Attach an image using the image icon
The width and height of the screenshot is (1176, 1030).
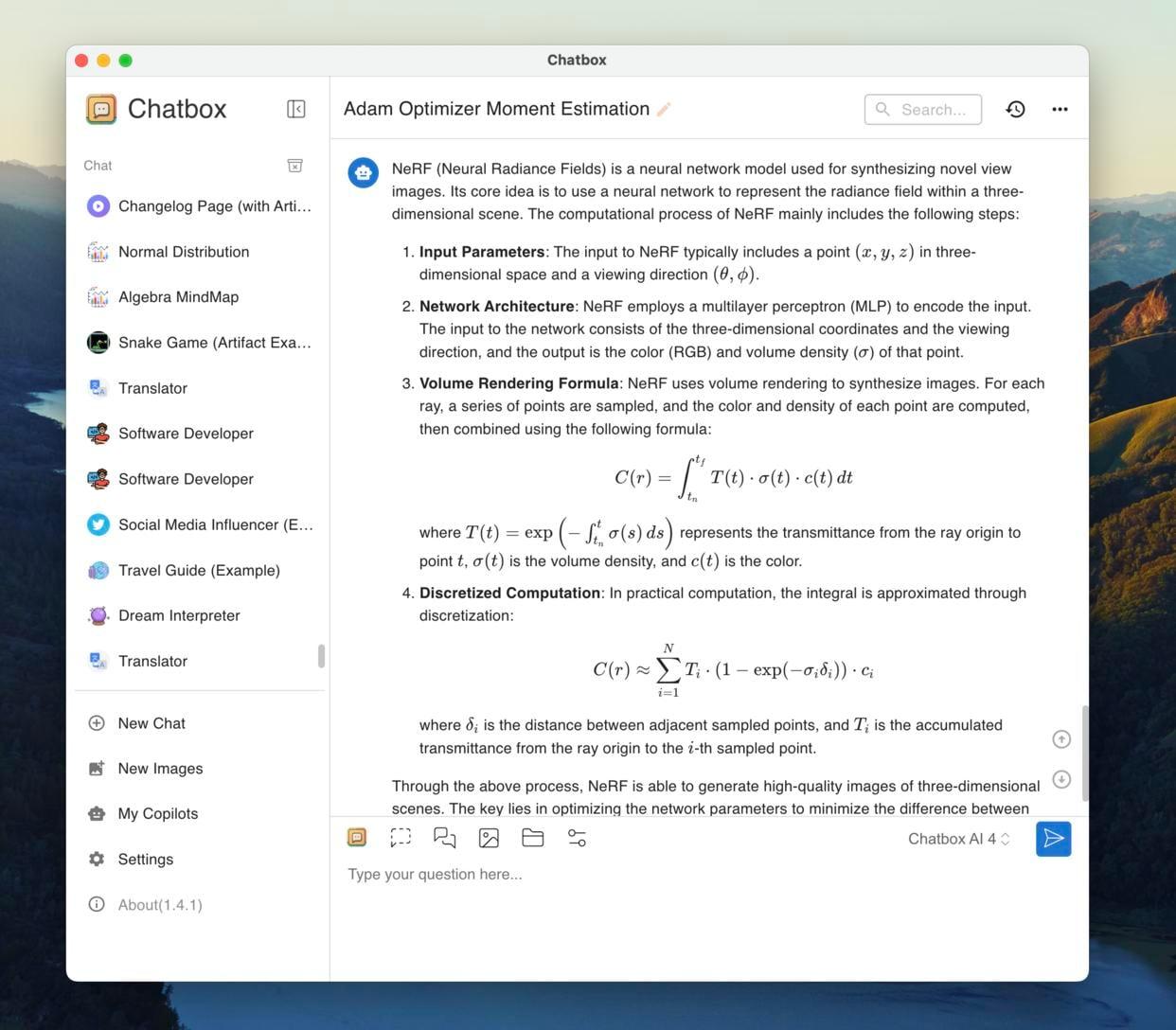pyautogui.click(x=489, y=838)
